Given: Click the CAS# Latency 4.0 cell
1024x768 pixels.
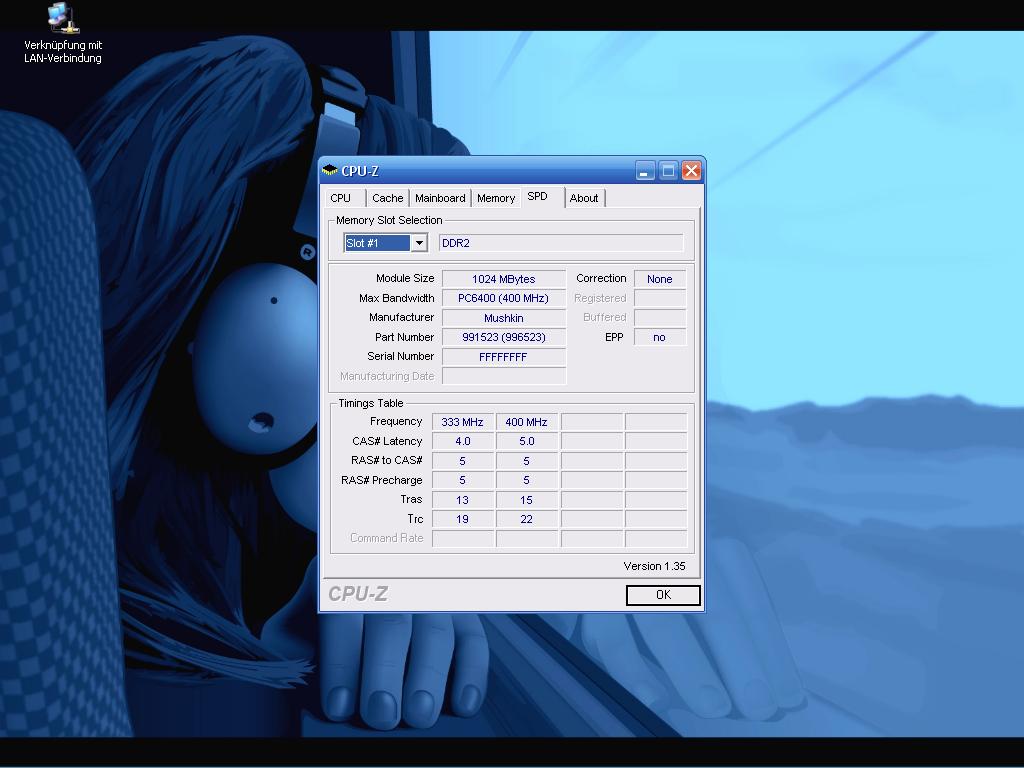Looking at the screenshot, I should click(x=462, y=441).
